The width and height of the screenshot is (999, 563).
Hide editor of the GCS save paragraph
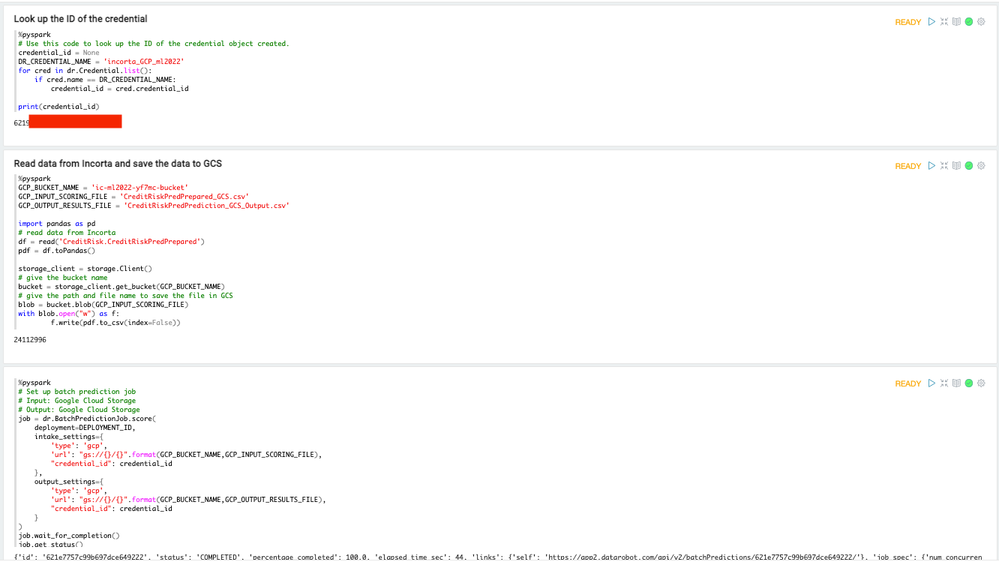tap(944, 166)
